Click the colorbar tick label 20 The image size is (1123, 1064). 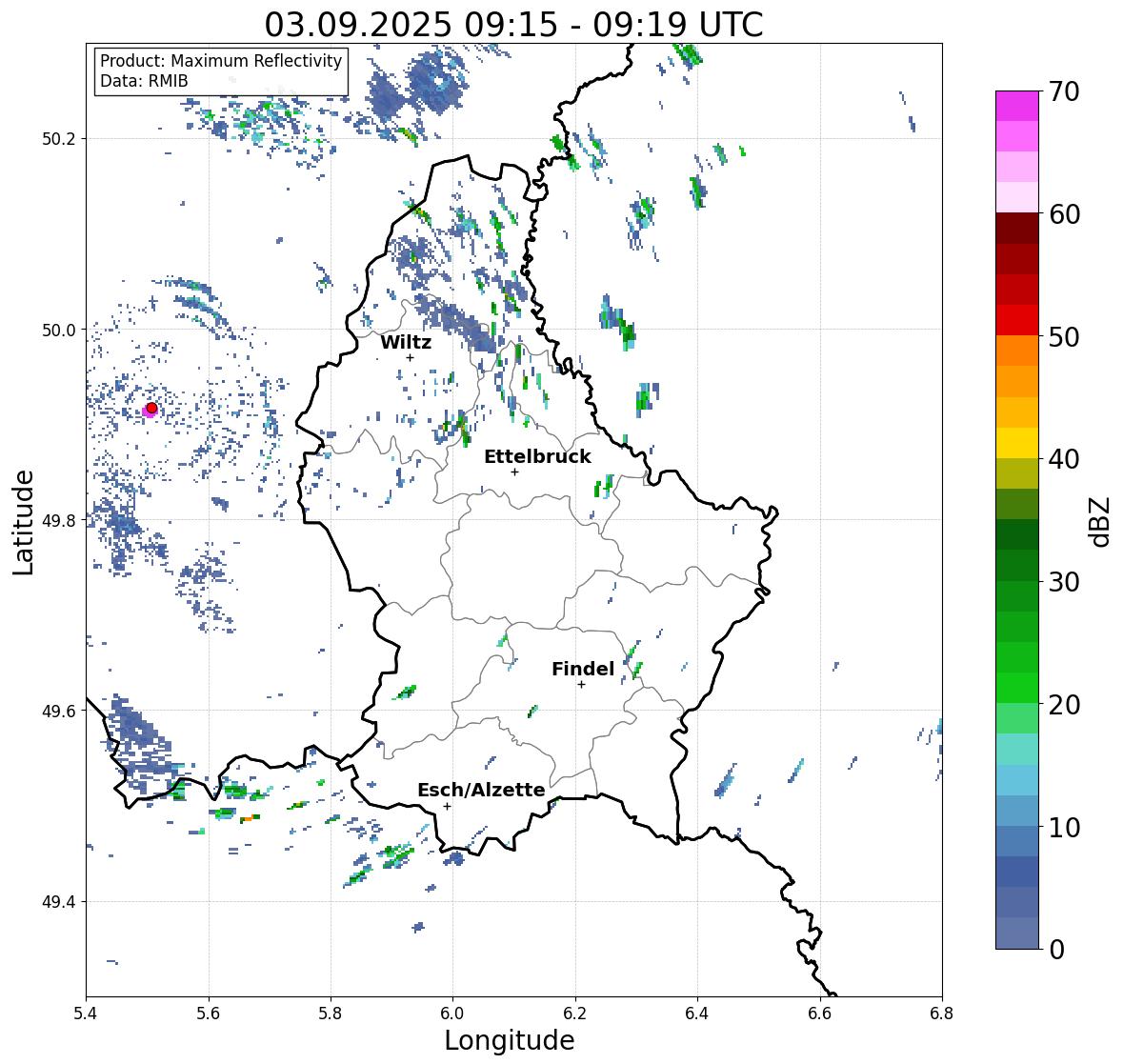tap(1064, 705)
